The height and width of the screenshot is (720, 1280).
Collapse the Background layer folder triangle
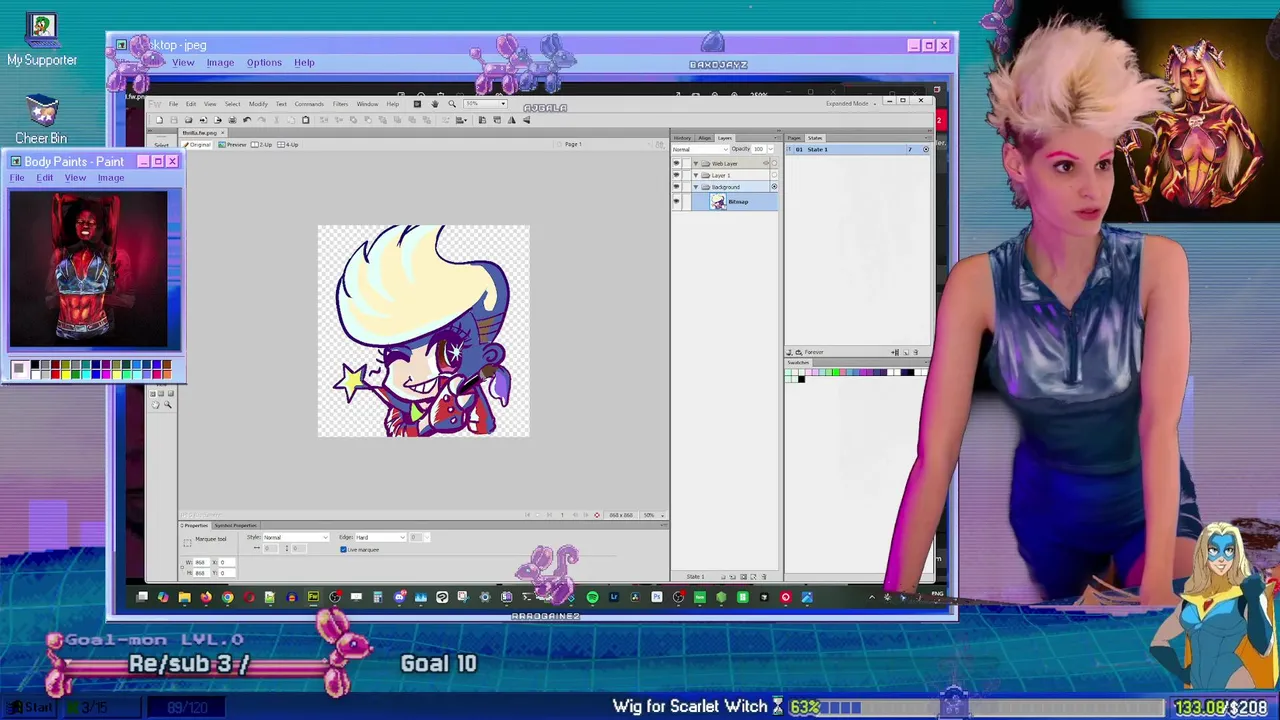click(x=696, y=187)
